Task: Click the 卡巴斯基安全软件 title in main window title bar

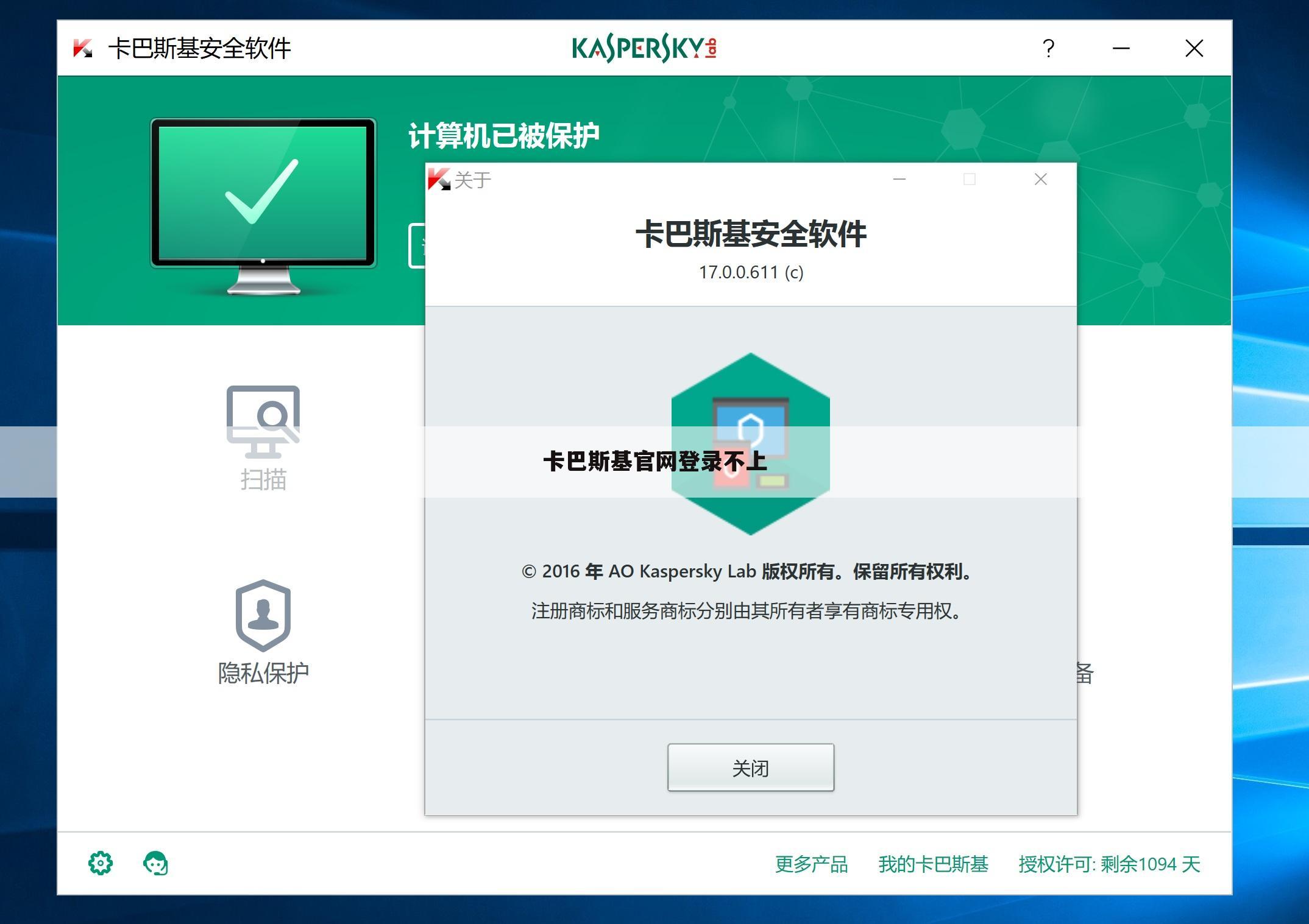Action: pos(199,48)
